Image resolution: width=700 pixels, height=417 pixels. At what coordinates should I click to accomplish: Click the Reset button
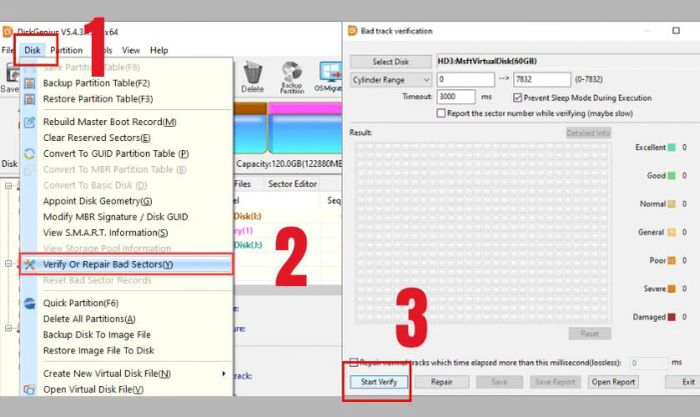pos(590,334)
